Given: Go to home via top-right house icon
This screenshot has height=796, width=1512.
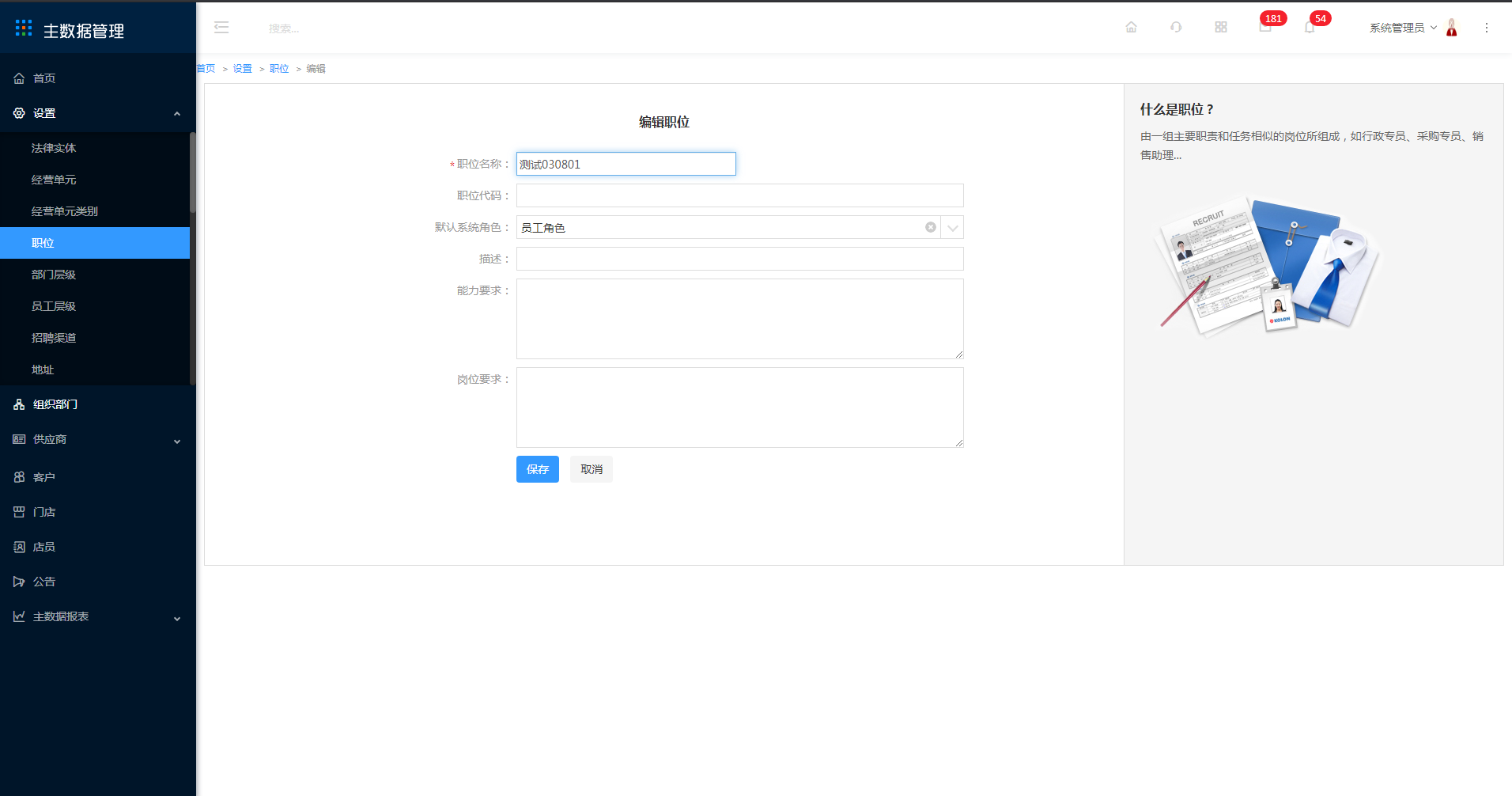Looking at the screenshot, I should click(1132, 27).
